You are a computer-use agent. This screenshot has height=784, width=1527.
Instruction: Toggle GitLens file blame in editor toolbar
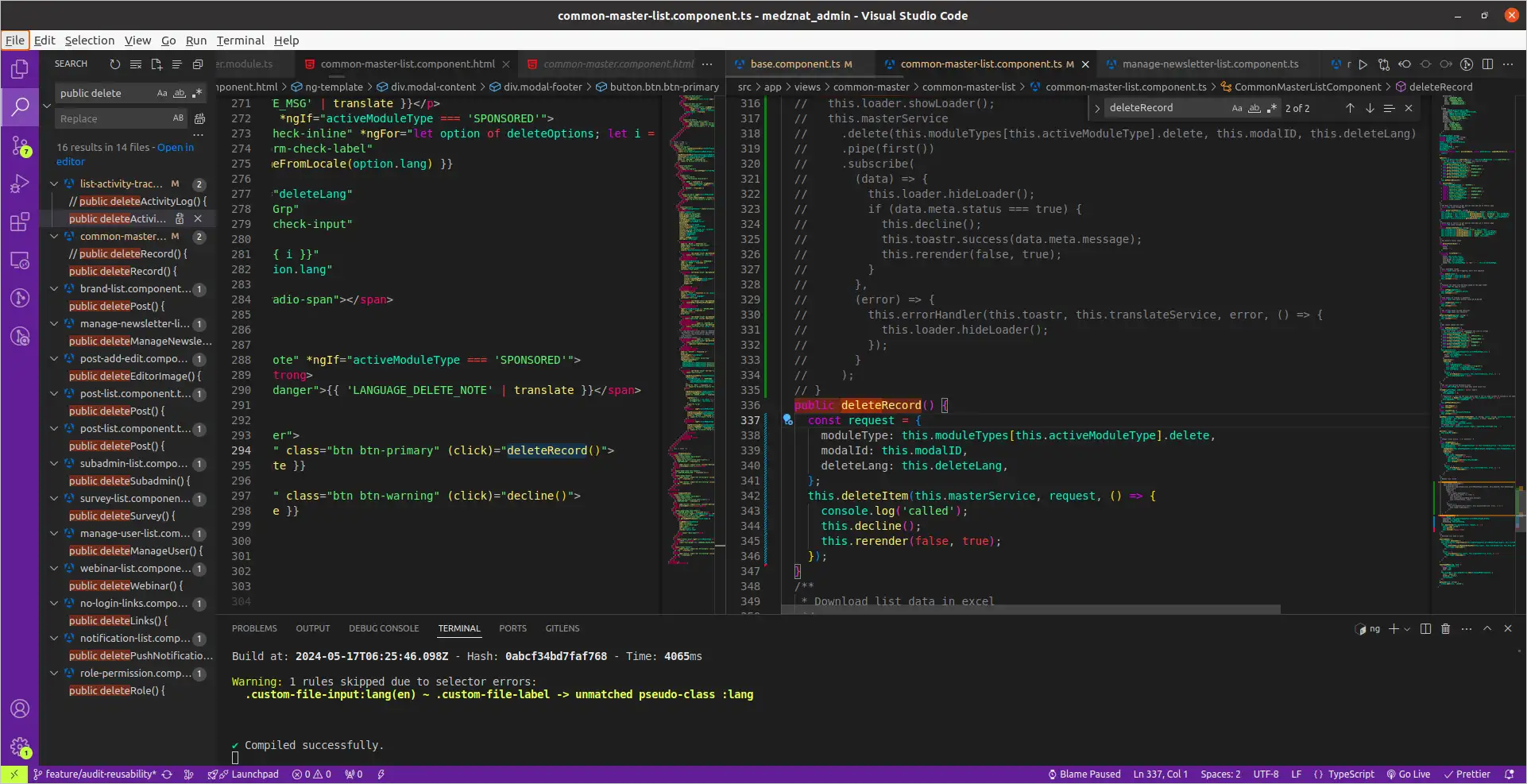click(1467, 64)
